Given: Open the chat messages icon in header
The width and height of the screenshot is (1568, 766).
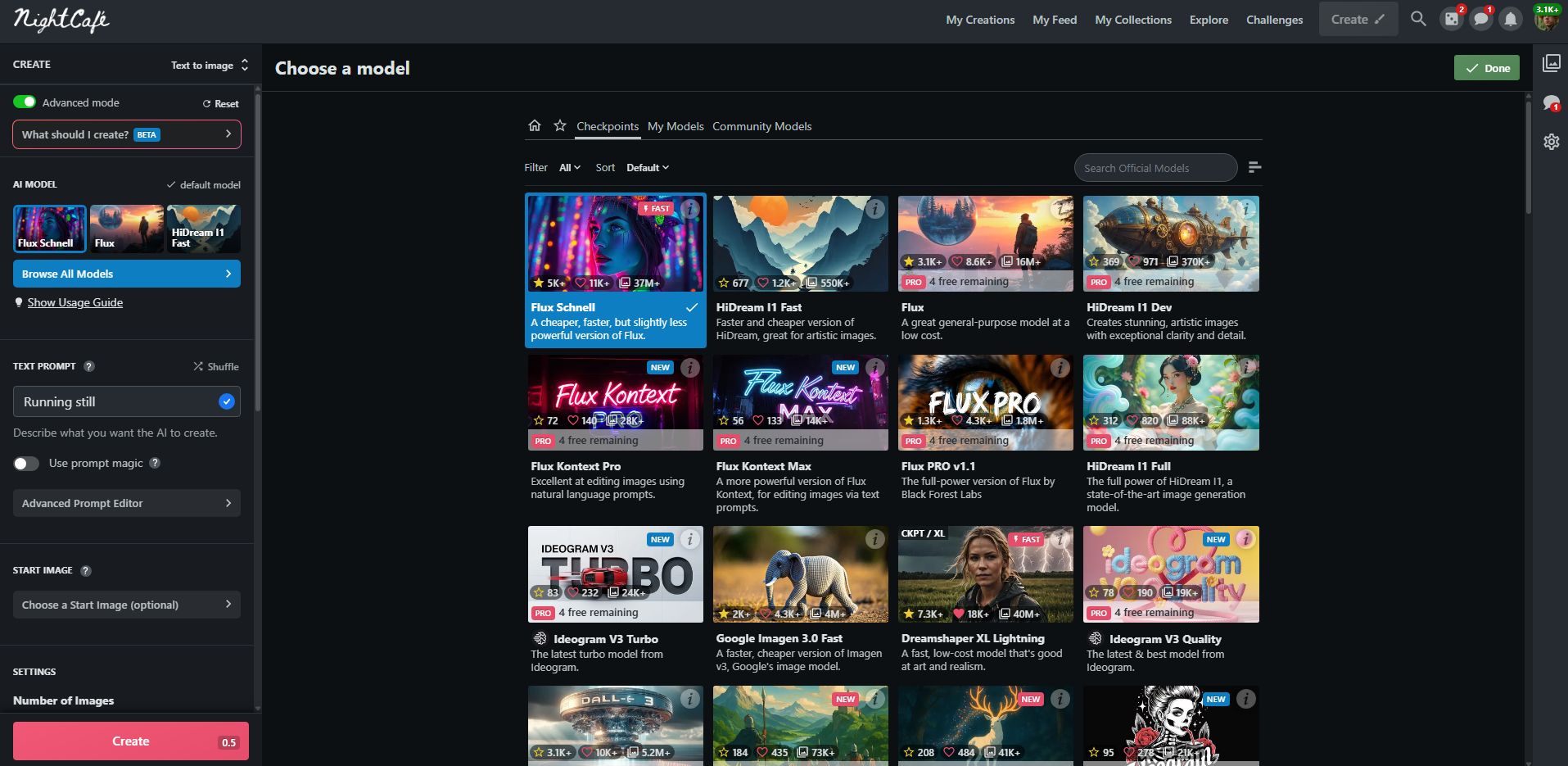Looking at the screenshot, I should [1480, 19].
